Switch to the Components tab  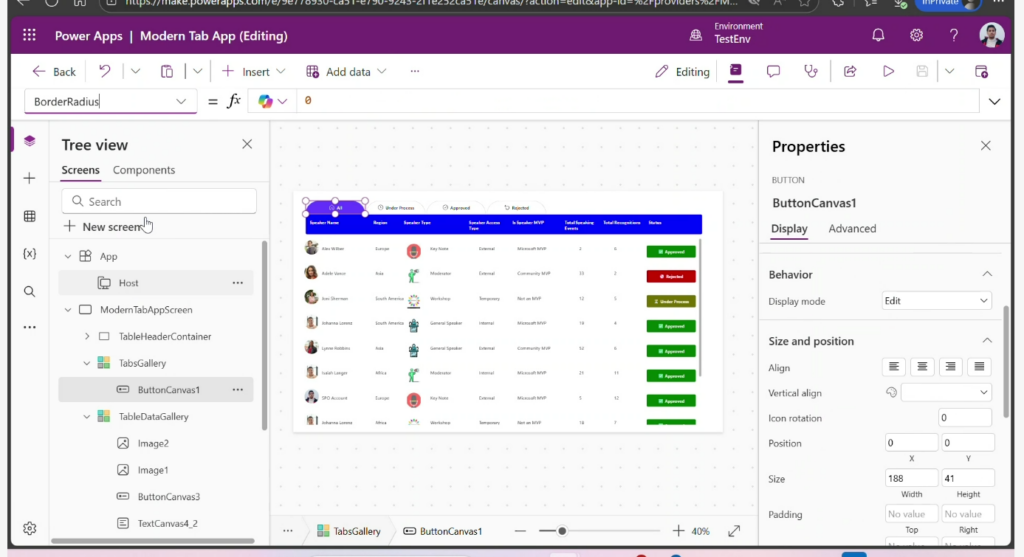point(144,170)
